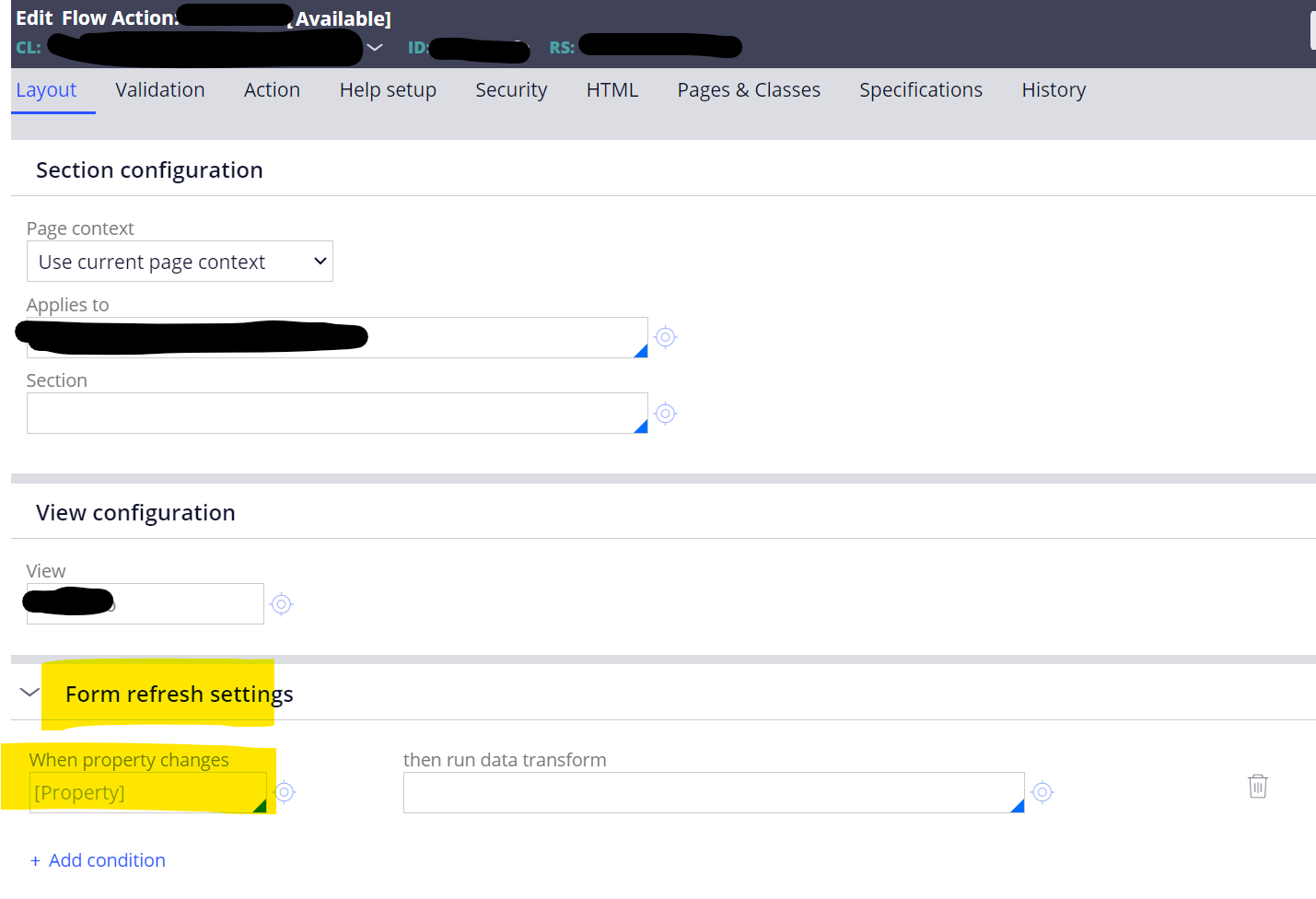Open the History tab
This screenshot has height=899, width=1316.
tap(1054, 89)
